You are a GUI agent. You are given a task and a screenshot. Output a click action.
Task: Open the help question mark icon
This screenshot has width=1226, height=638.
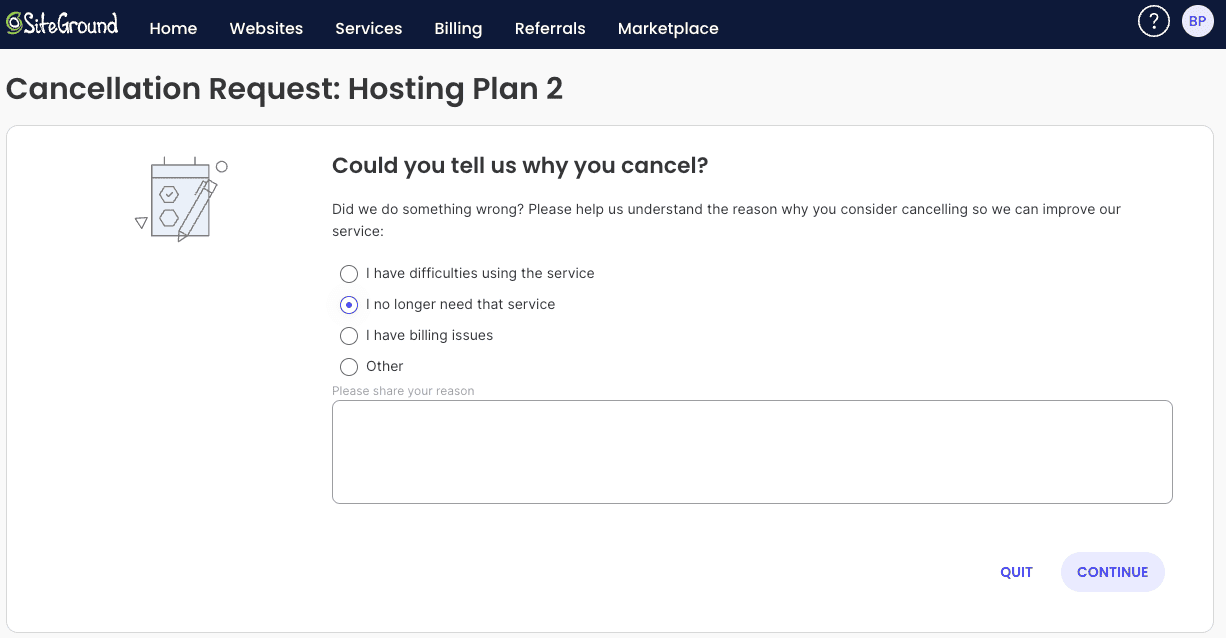pos(1154,22)
